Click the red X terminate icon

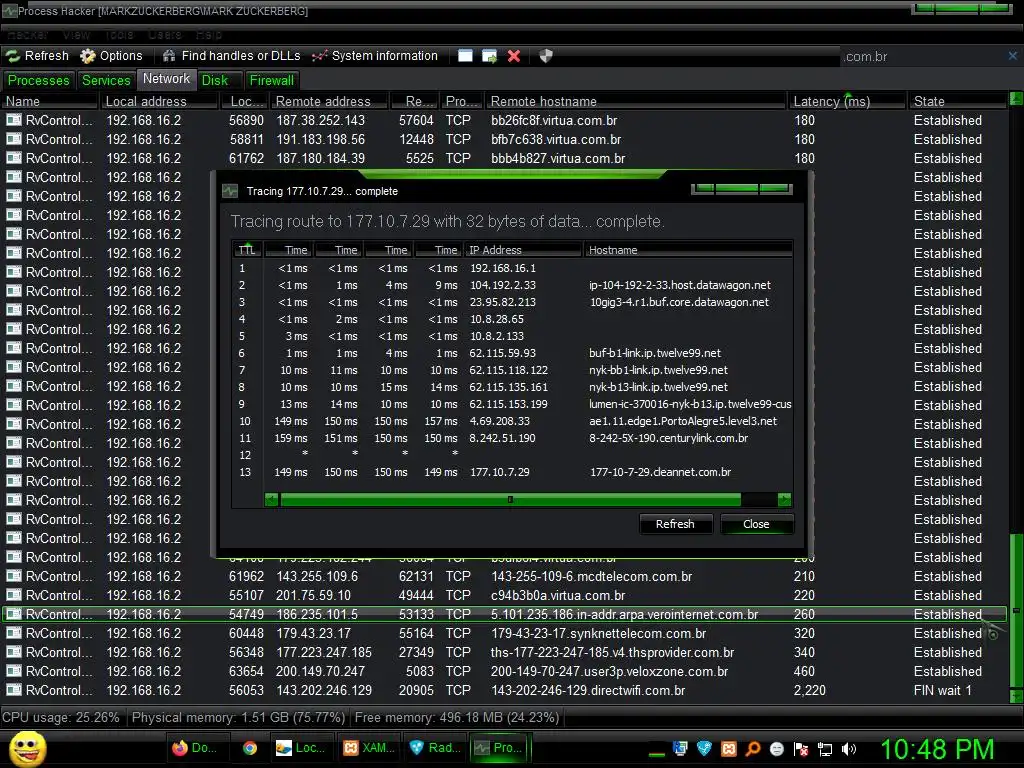pyautogui.click(x=514, y=56)
